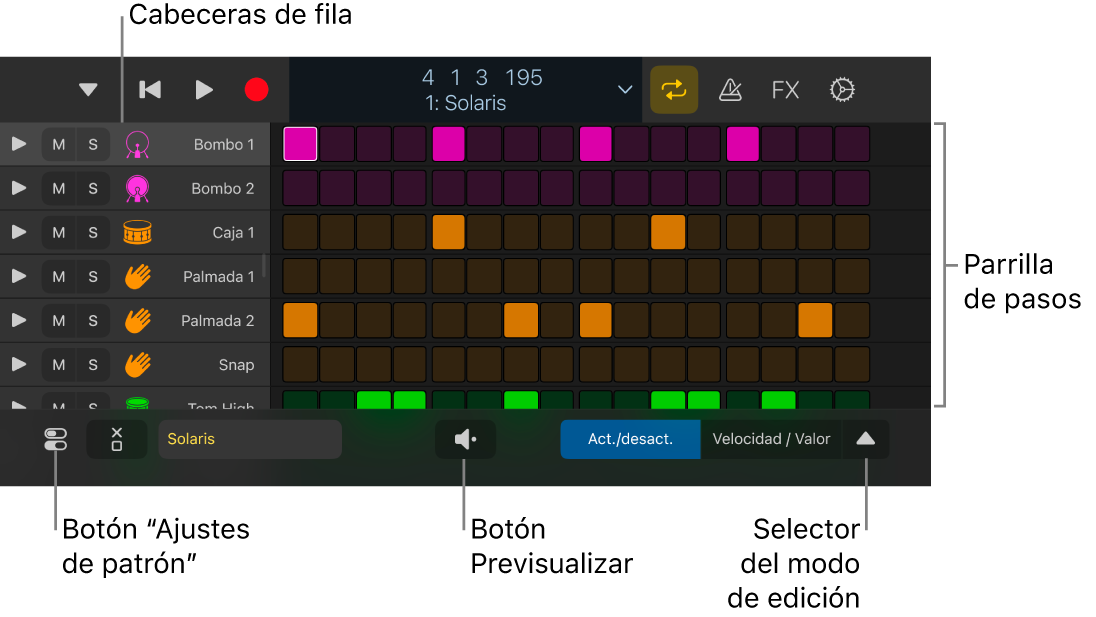Screen dimensions: 1096x617
Task: Solo the Caja 1 row
Action: pos(93,233)
